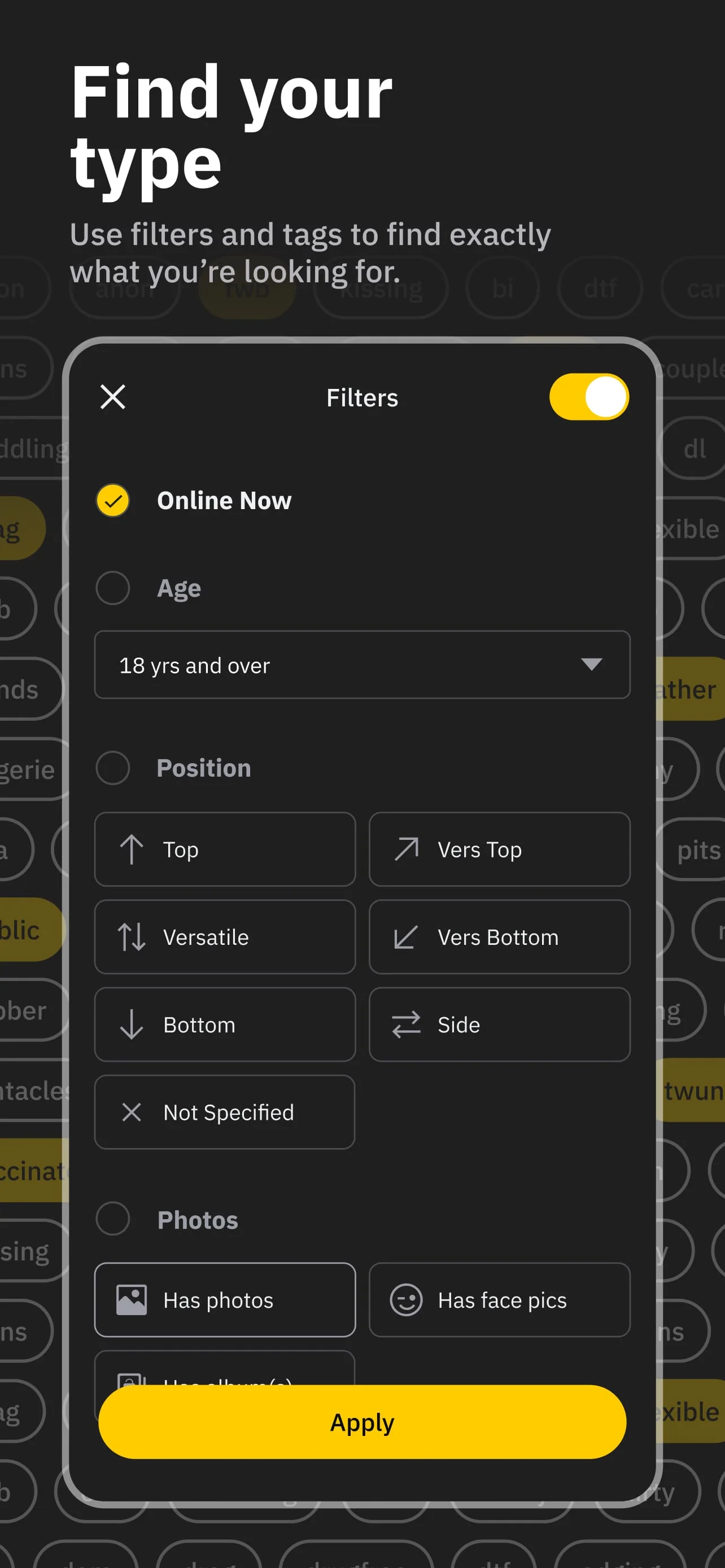Select the Bottom down-arrow icon
The width and height of the screenshot is (725, 1568).
point(132,1024)
